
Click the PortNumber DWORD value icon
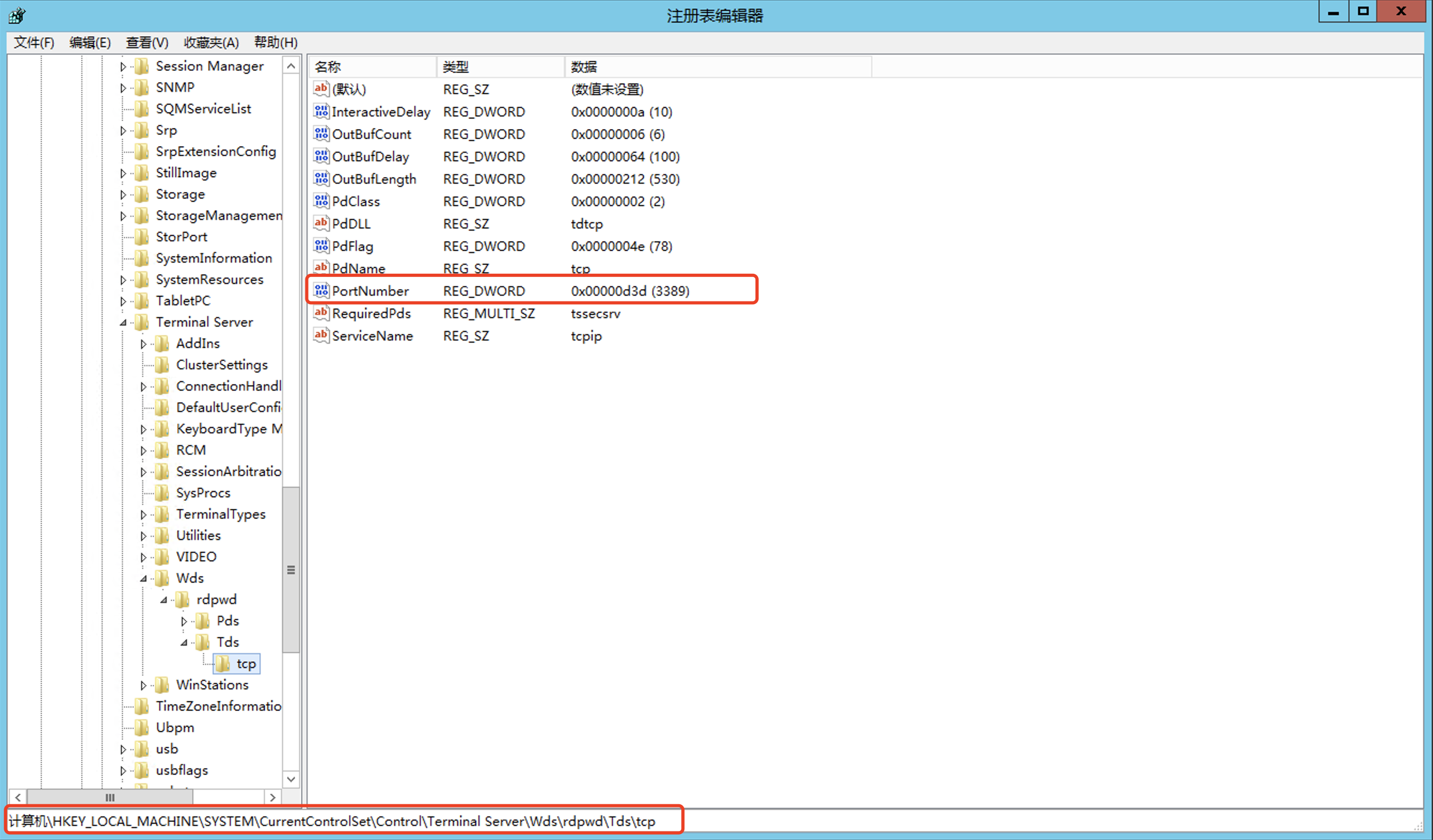321,290
